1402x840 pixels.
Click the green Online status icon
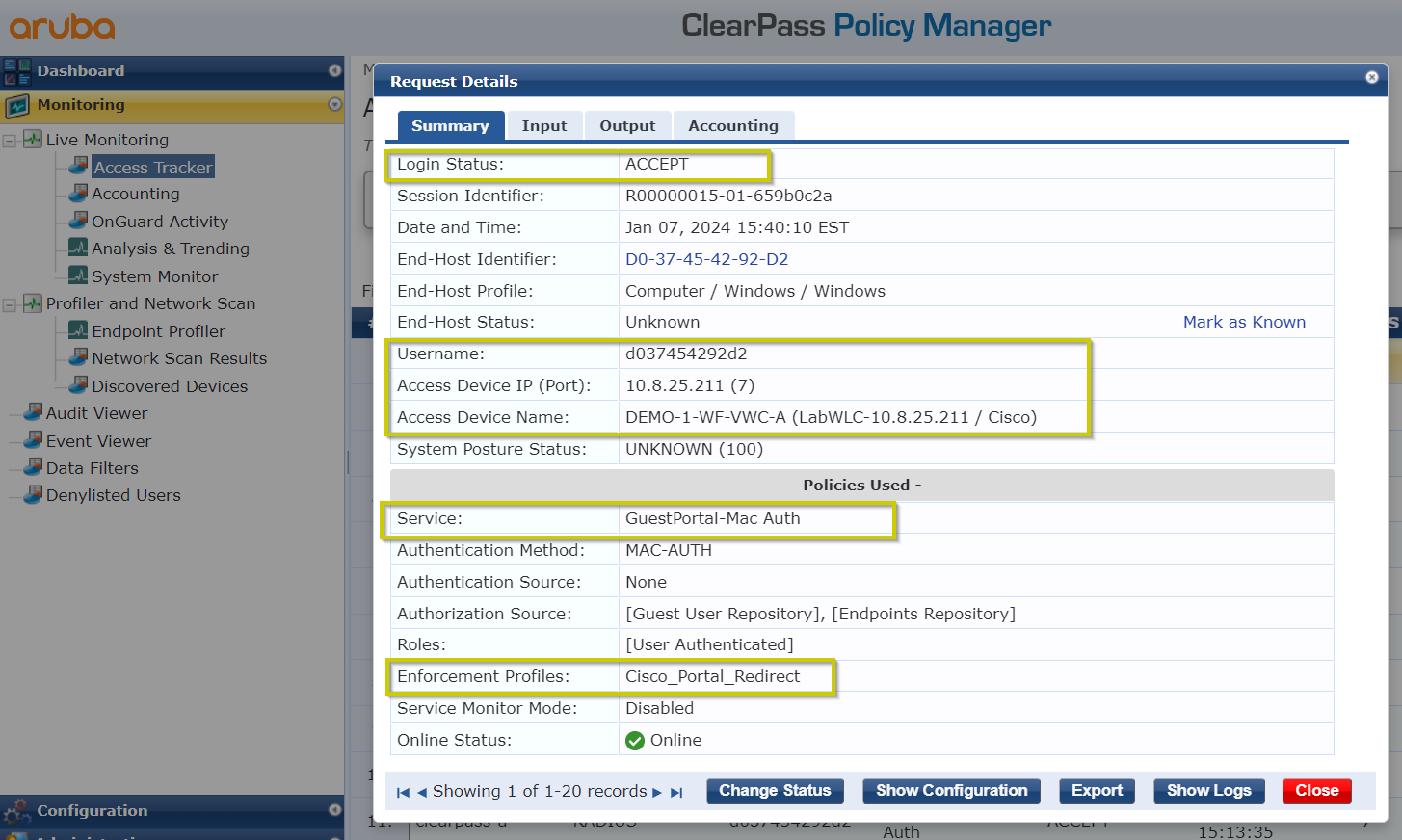635,740
